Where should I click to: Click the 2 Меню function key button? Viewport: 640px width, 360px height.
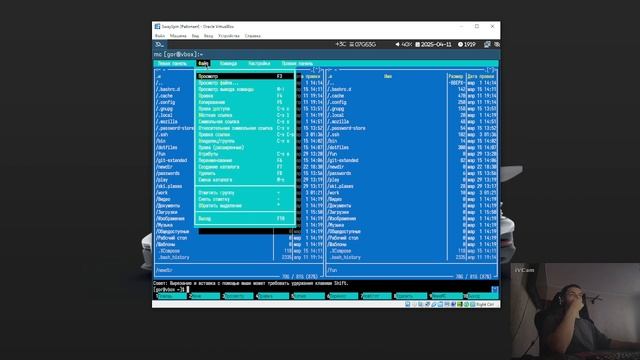tap(204, 296)
